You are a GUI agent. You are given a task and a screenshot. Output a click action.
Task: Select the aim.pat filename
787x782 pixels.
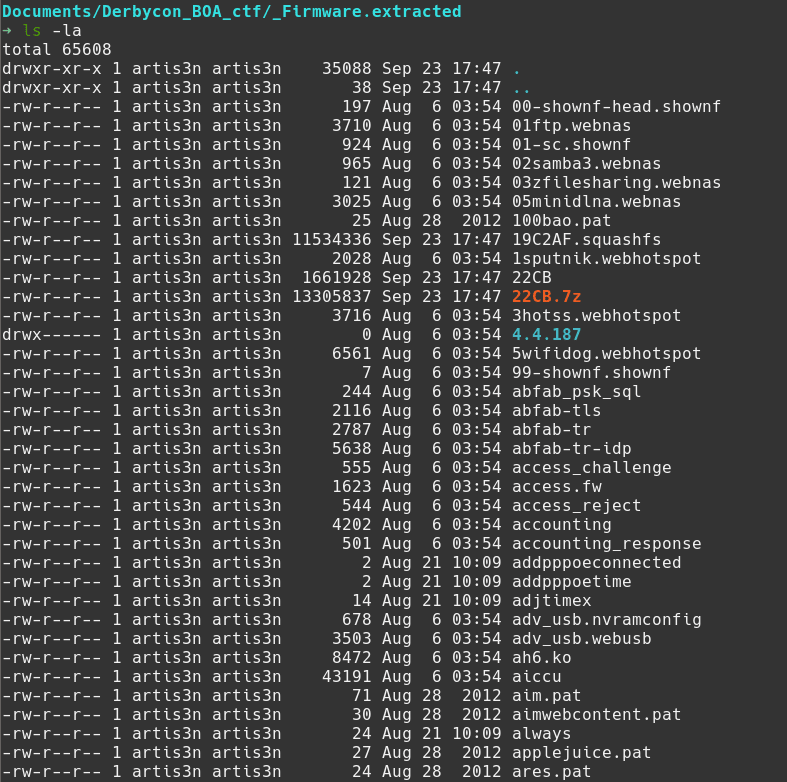tap(546, 696)
